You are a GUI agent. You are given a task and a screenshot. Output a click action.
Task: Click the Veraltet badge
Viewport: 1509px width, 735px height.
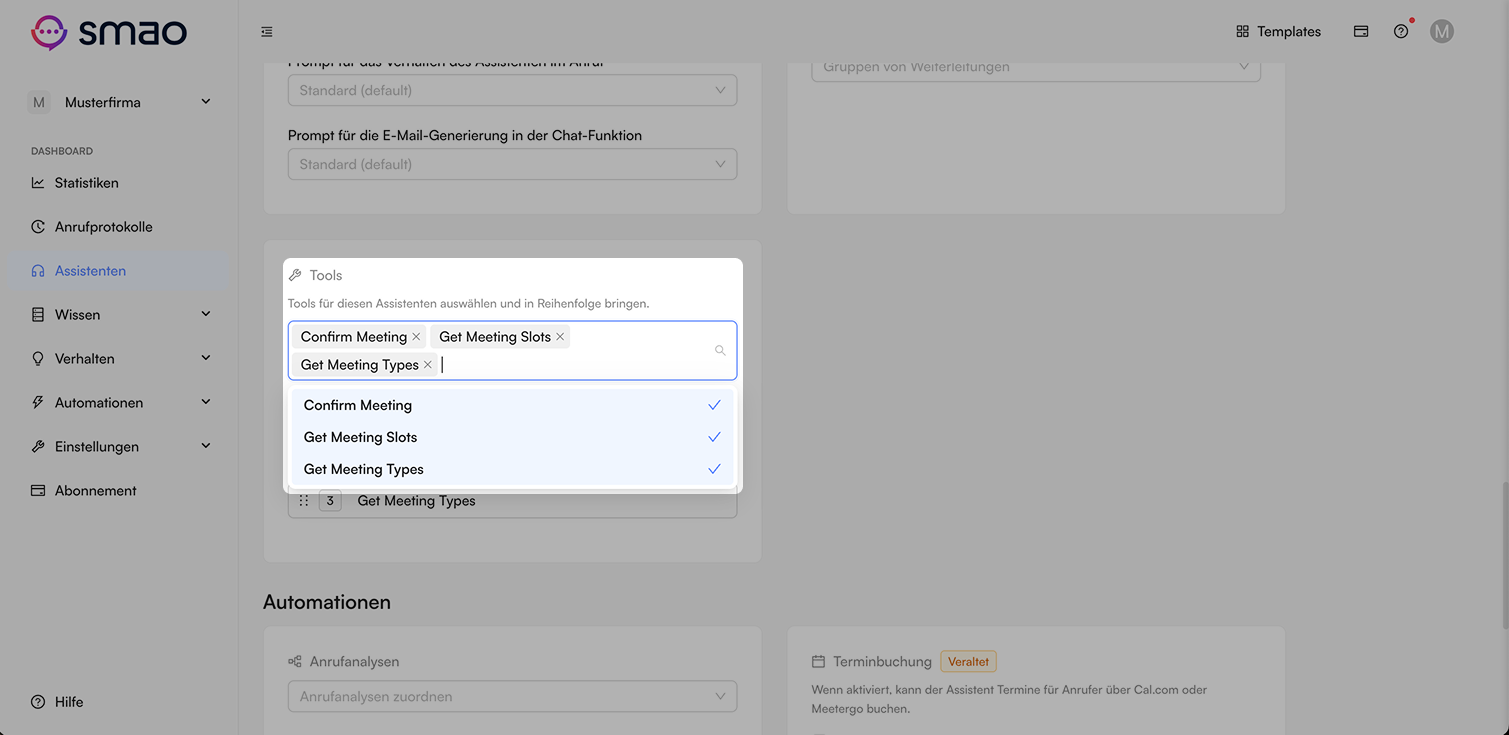coord(968,662)
